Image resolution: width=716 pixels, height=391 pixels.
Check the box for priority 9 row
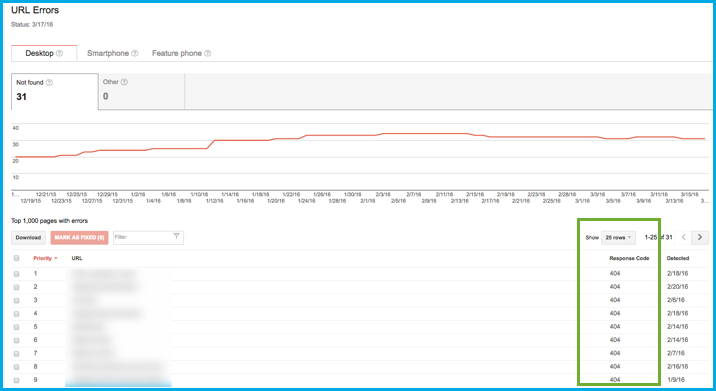tap(17, 380)
